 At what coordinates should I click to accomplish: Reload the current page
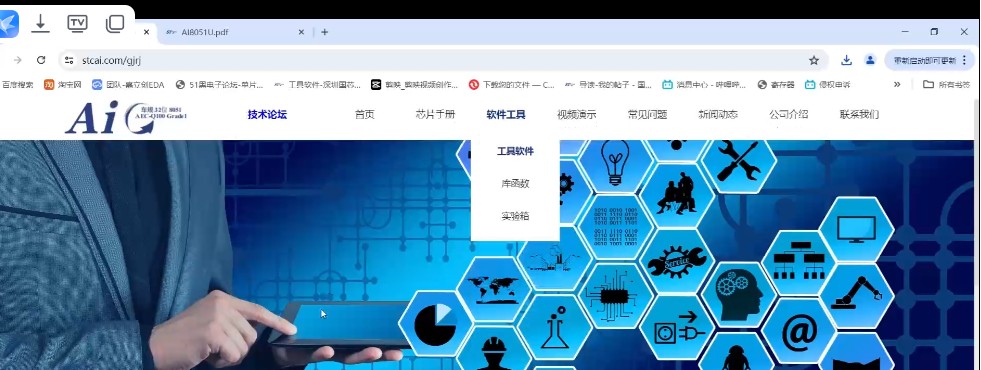[41, 60]
